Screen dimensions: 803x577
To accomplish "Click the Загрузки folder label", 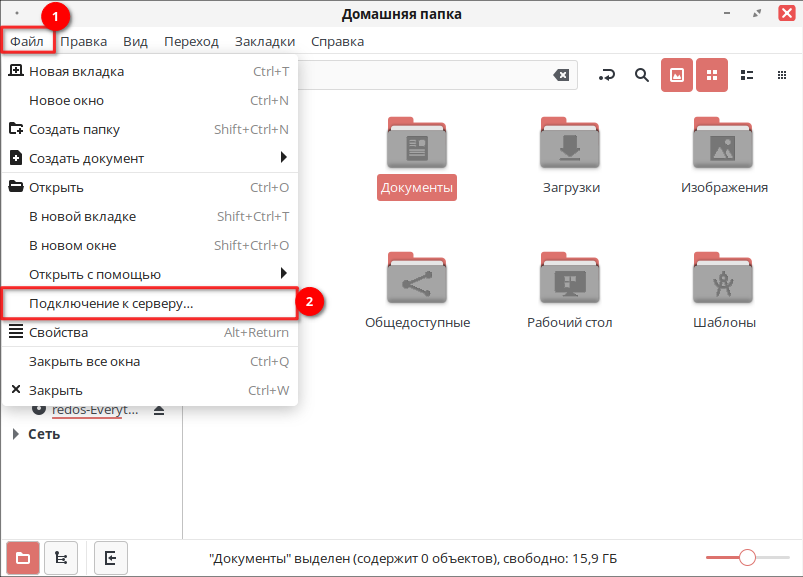I will [571, 187].
